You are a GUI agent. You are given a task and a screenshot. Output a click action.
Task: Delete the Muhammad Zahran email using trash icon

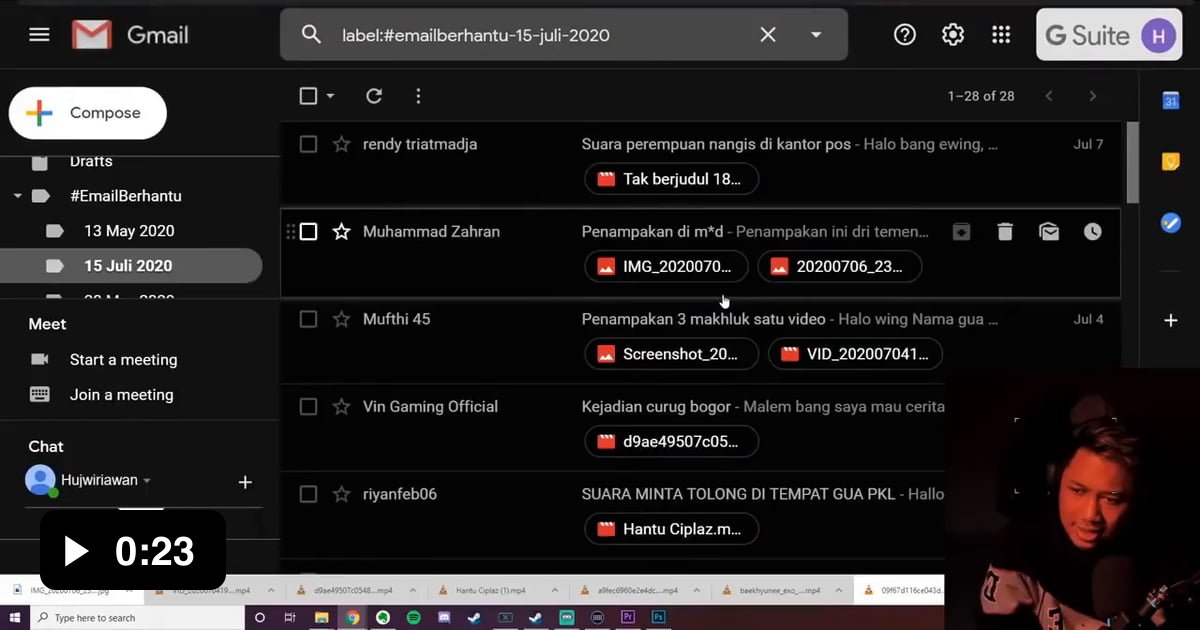[1005, 232]
